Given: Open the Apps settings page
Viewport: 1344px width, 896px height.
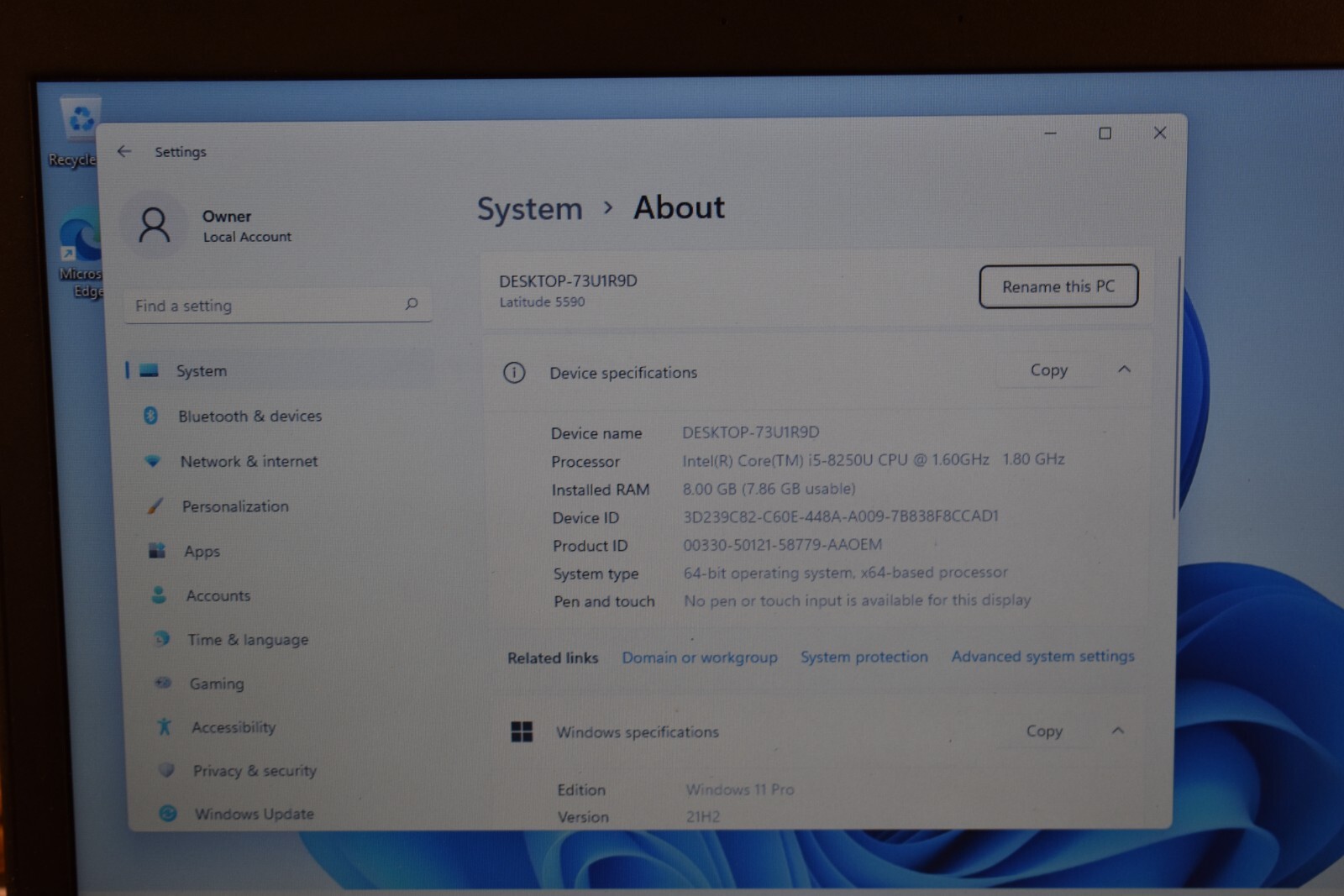Looking at the screenshot, I should tap(202, 552).
